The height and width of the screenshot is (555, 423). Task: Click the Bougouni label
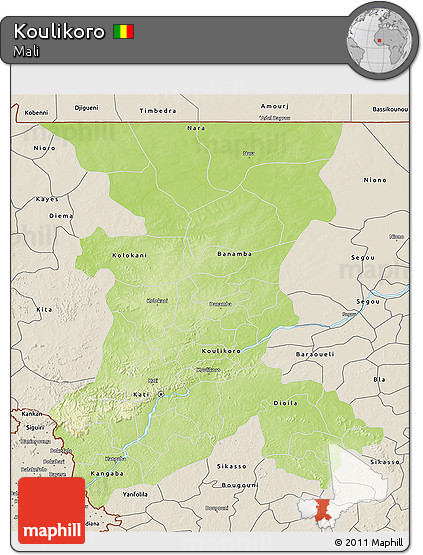point(240,485)
